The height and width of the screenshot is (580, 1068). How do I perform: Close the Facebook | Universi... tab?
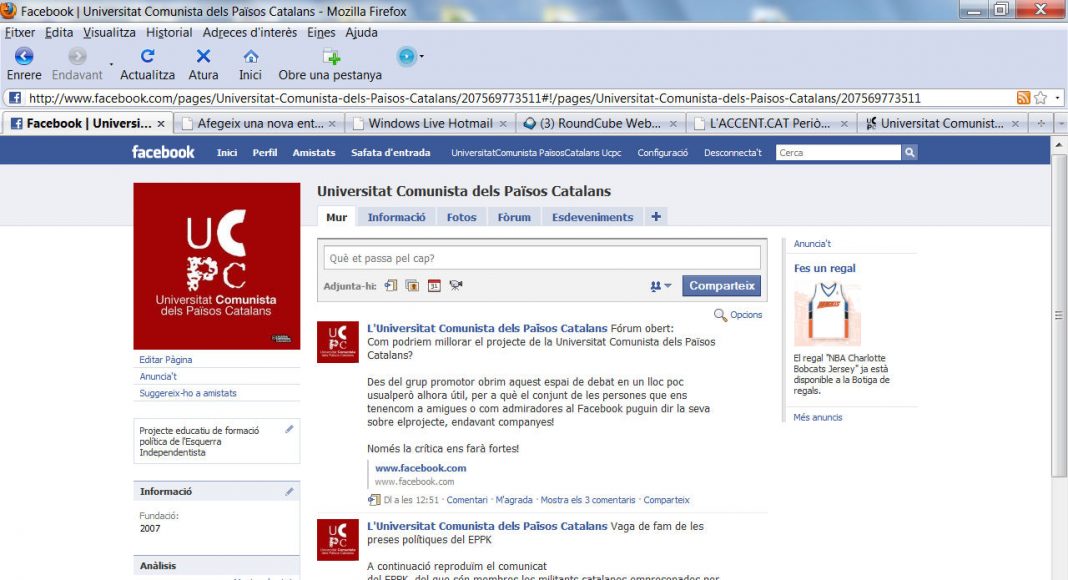coord(161,124)
